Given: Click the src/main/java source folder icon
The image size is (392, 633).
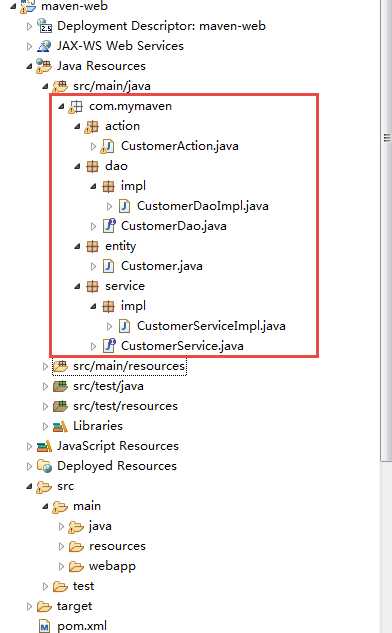Looking at the screenshot, I should tap(60, 86).
